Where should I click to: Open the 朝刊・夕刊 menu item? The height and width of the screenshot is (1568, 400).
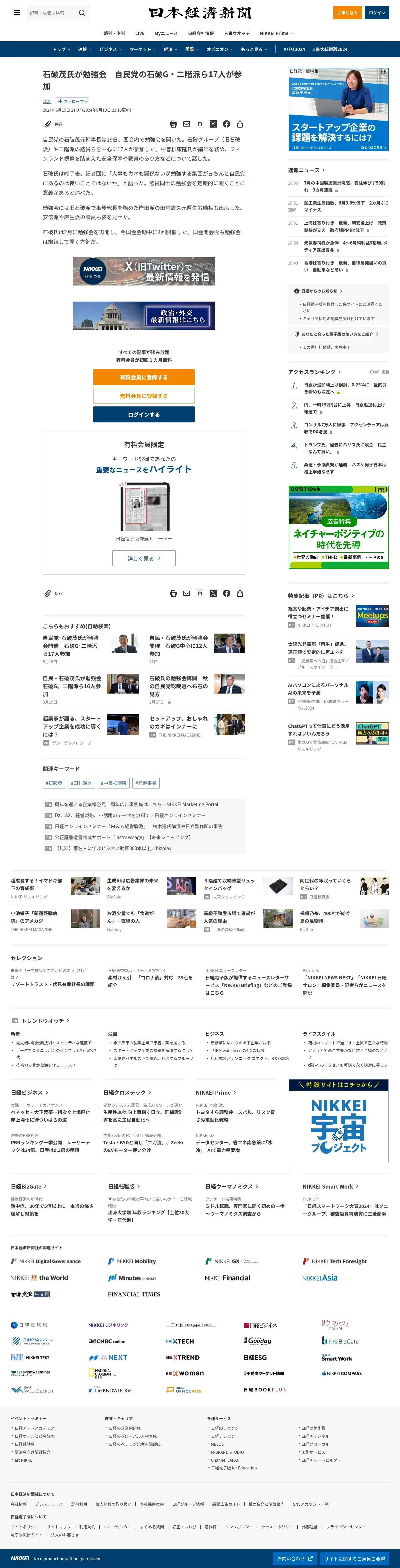pyautogui.click(x=114, y=33)
